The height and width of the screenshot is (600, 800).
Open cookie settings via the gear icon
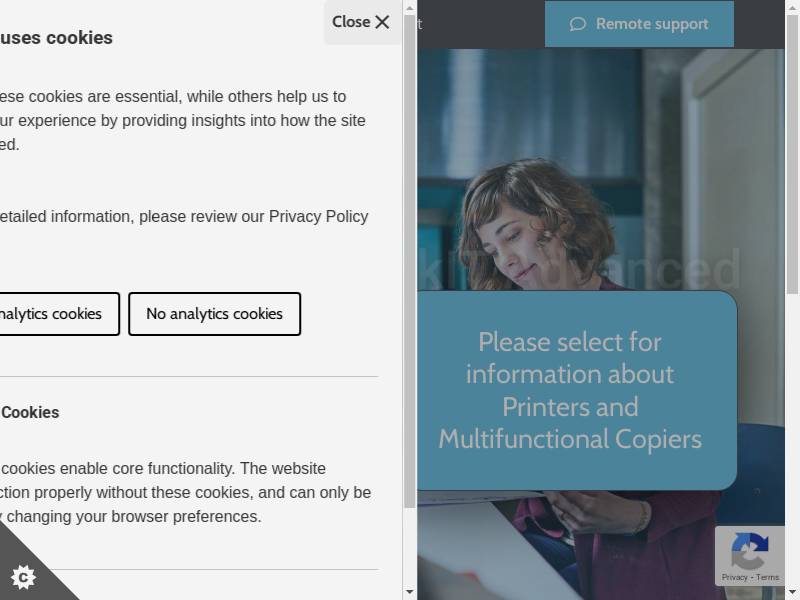coord(22,576)
